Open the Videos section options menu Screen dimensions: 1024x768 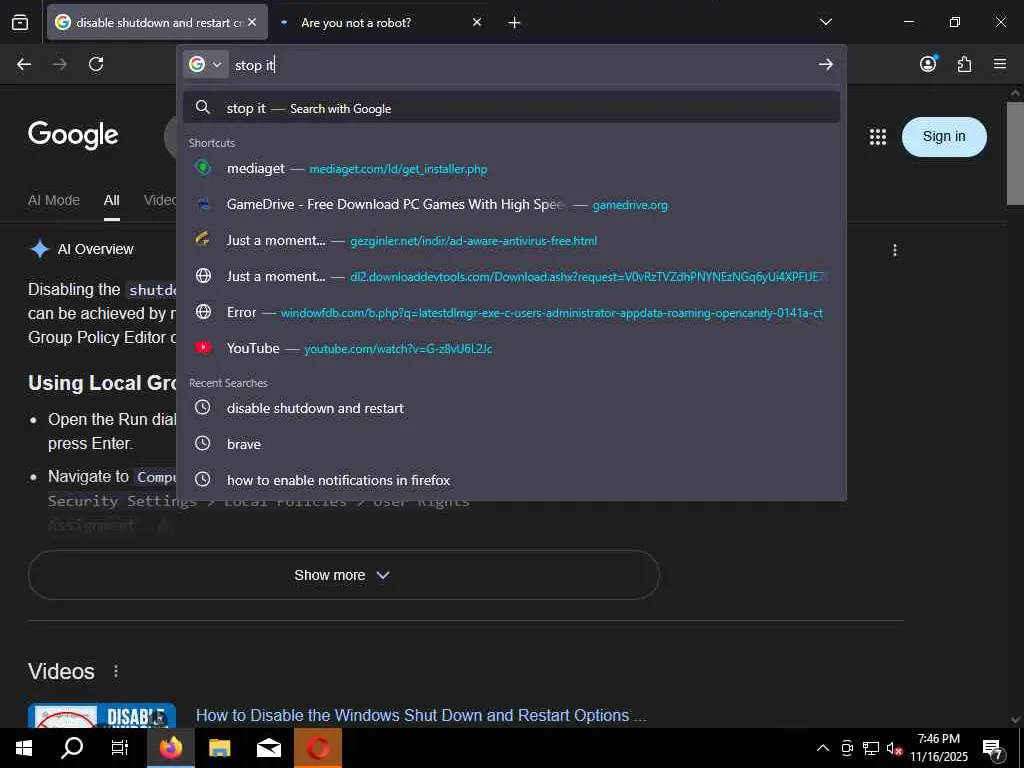point(116,671)
